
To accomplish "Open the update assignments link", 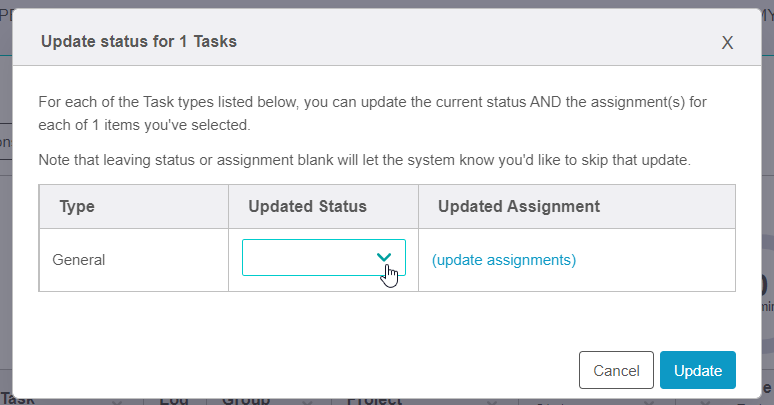I will click(504, 260).
